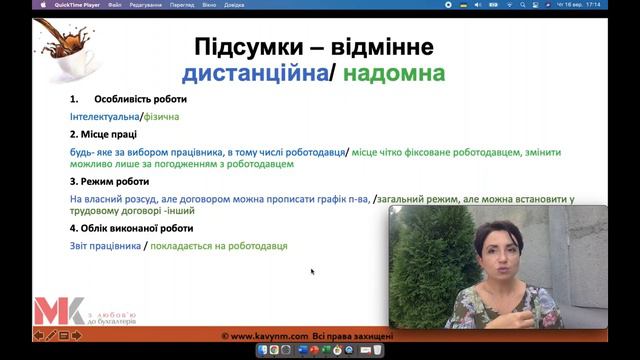Click text 'місце чітко фіксоване роботодавцем'
Viewport: 640px width, 360px height.
436,152
